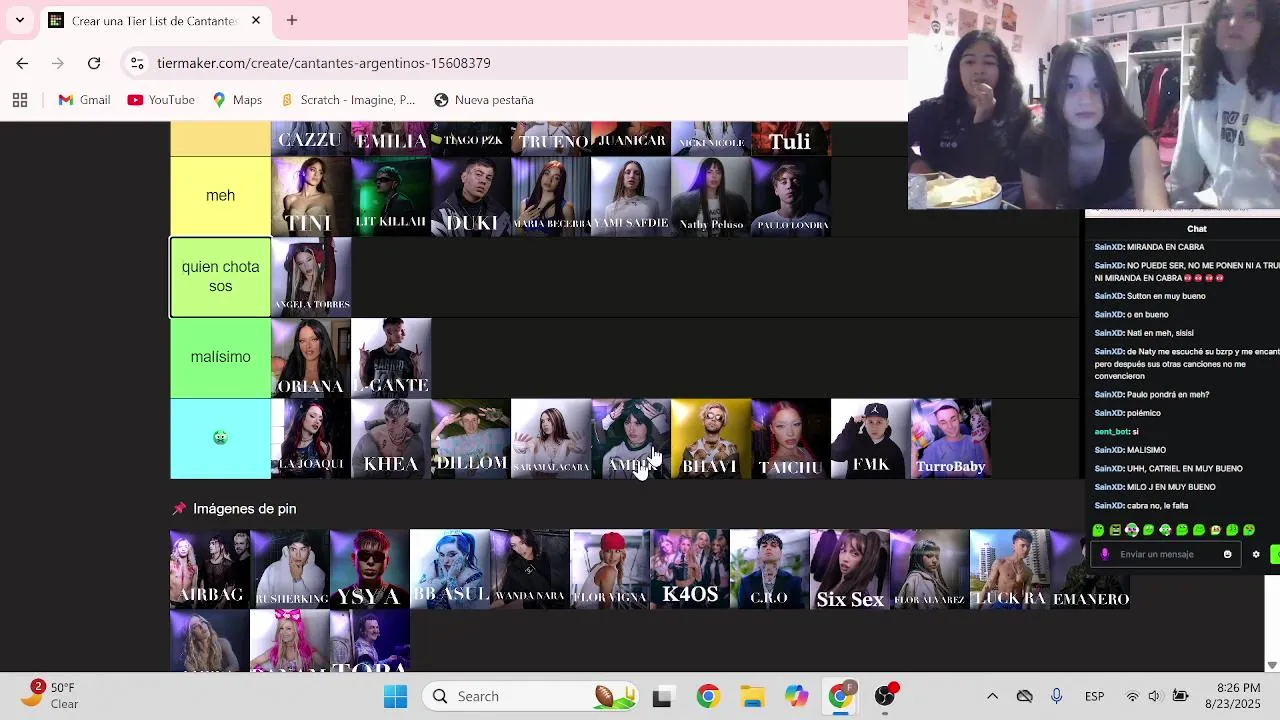Select the Maria Becerra image
Image resolution: width=1280 pixels, height=720 pixels.
[551, 196]
